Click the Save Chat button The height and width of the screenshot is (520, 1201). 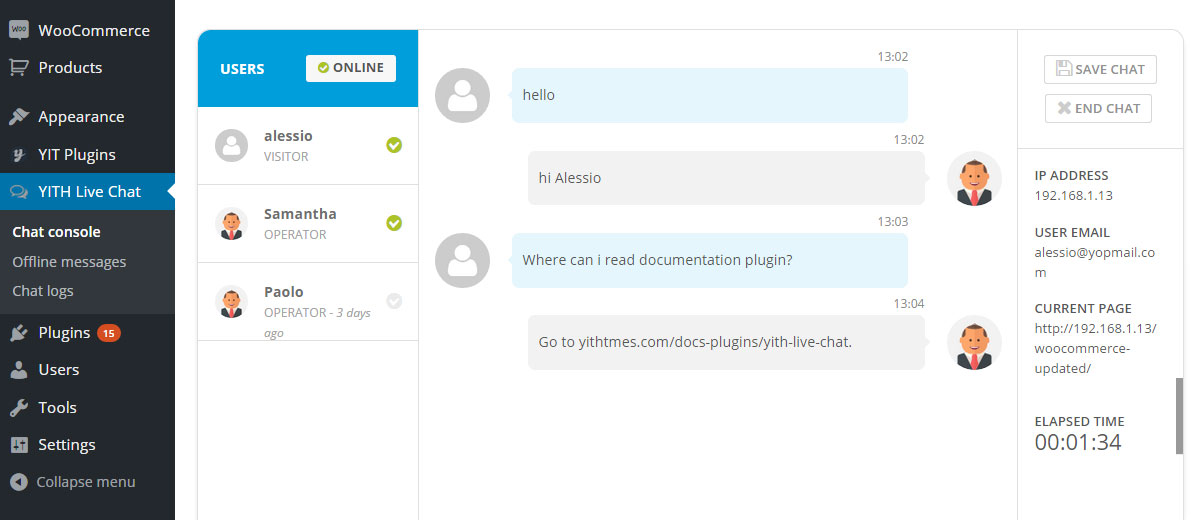pyautogui.click(x=1100, y=69)
